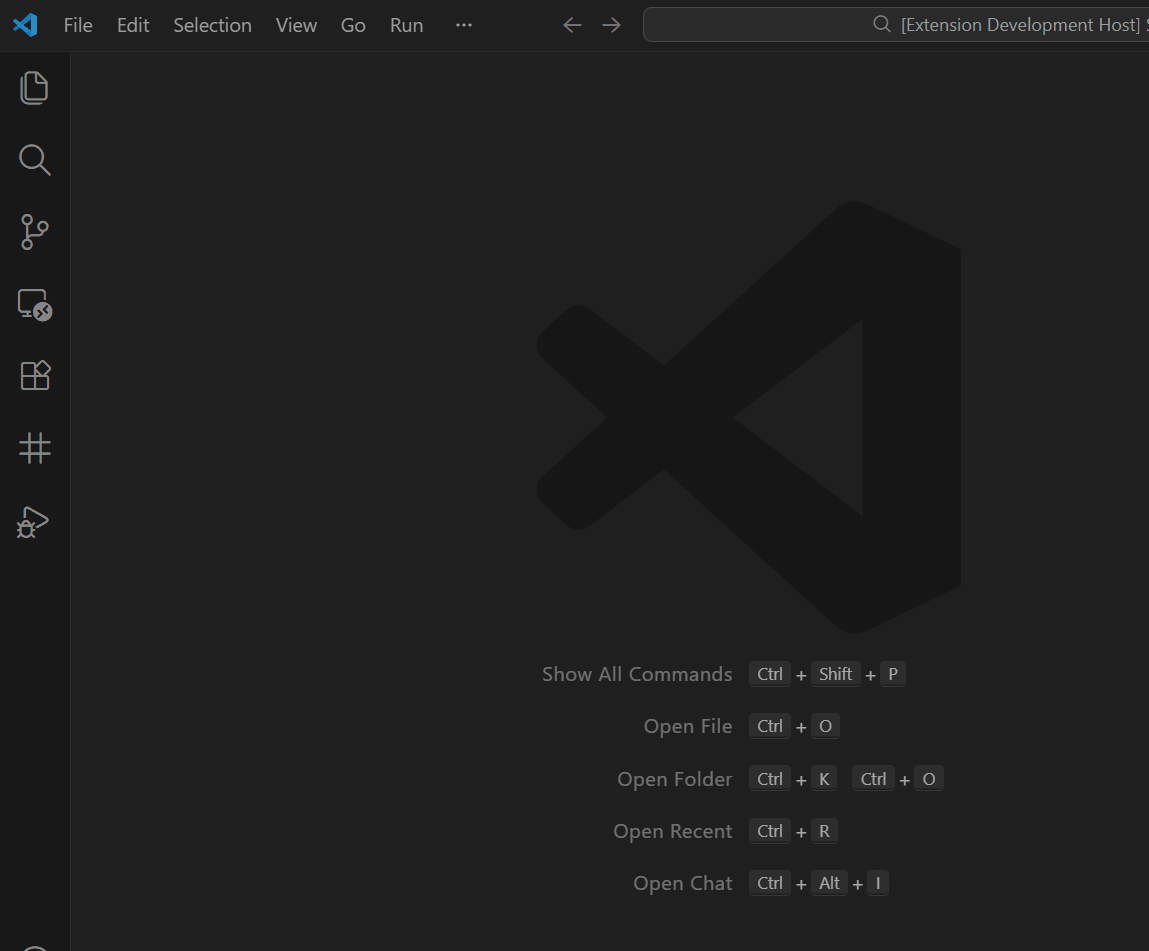Image resolution: width=1149 pixels, height=951 pixels.
Task: Click the Open Recent label
Action: tap(672, 831)
